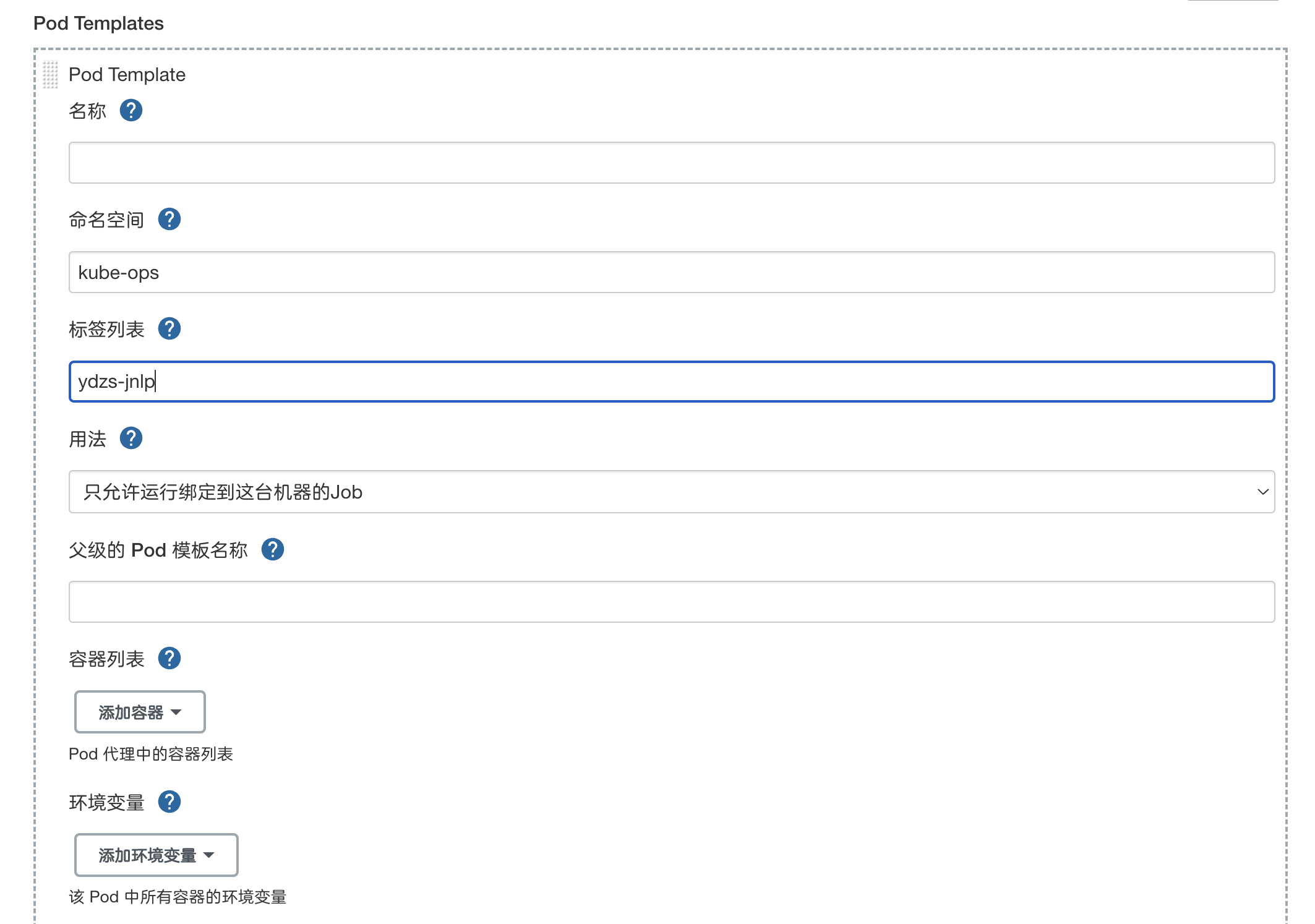Viewport: 1315px width, 924px height.
Task: Click the Pod Template drag handle
Action: tap(50, 75)
